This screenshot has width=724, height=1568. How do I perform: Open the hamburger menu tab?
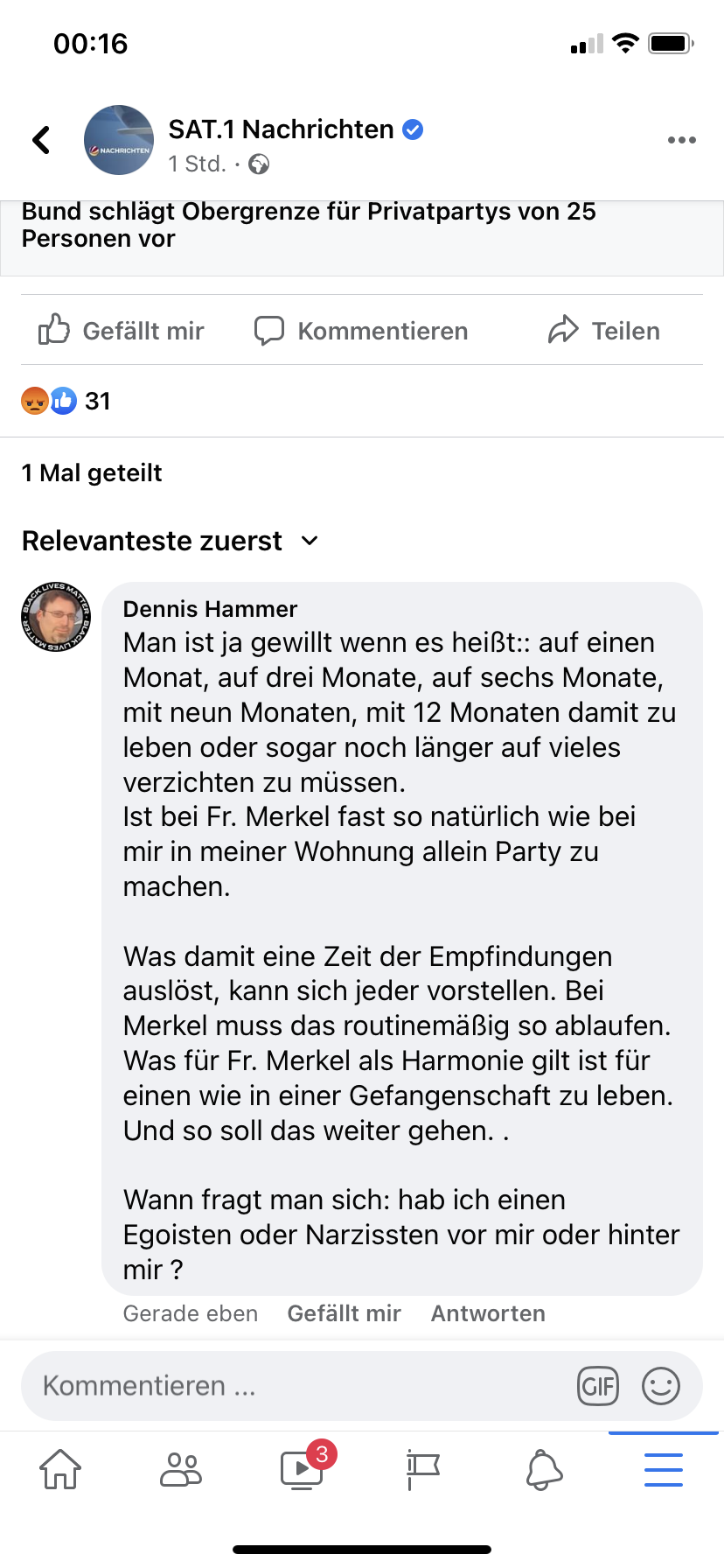click(664, 1469)
